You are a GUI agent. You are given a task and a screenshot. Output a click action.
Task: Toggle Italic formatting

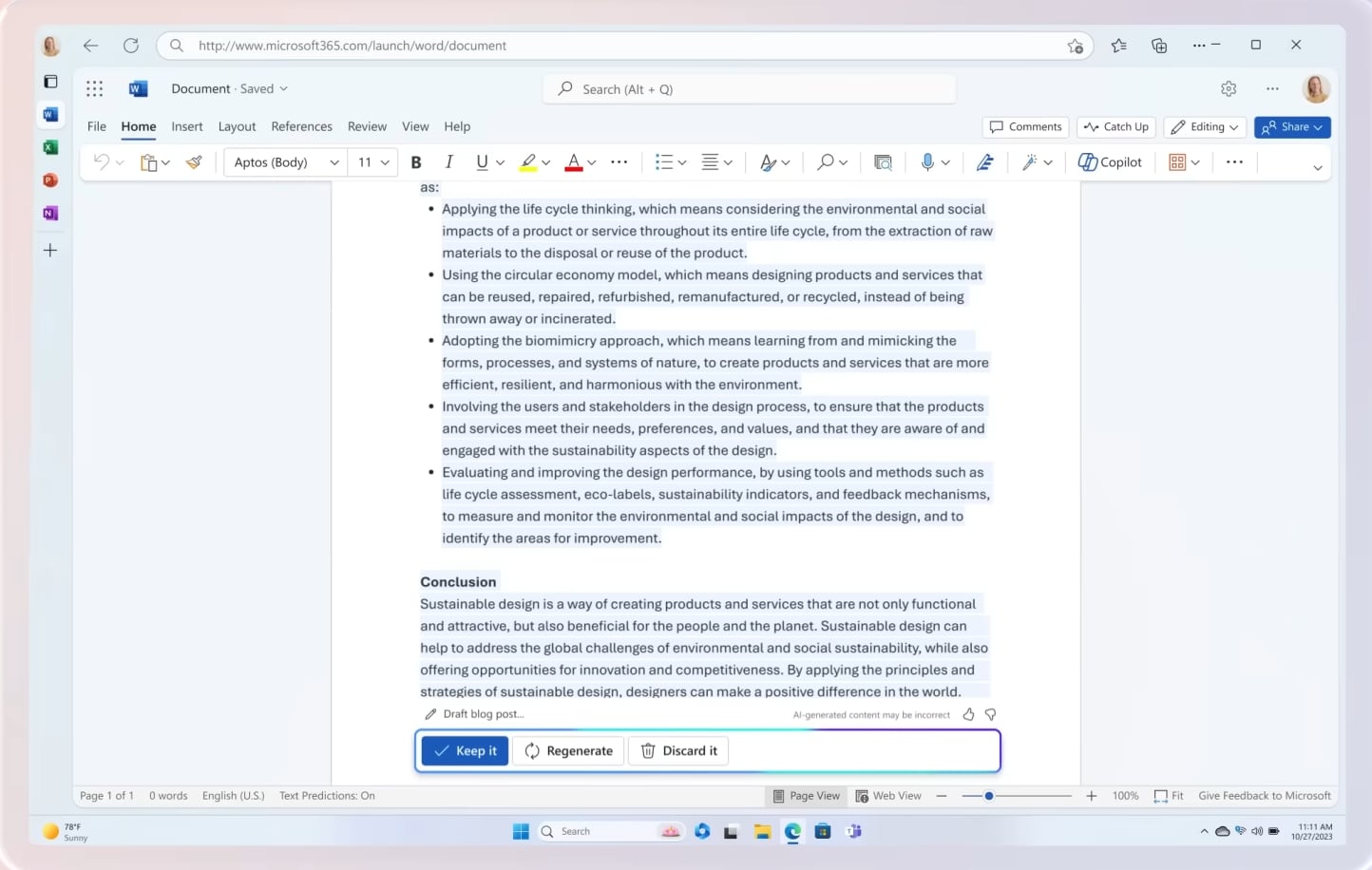pos(448,162)
